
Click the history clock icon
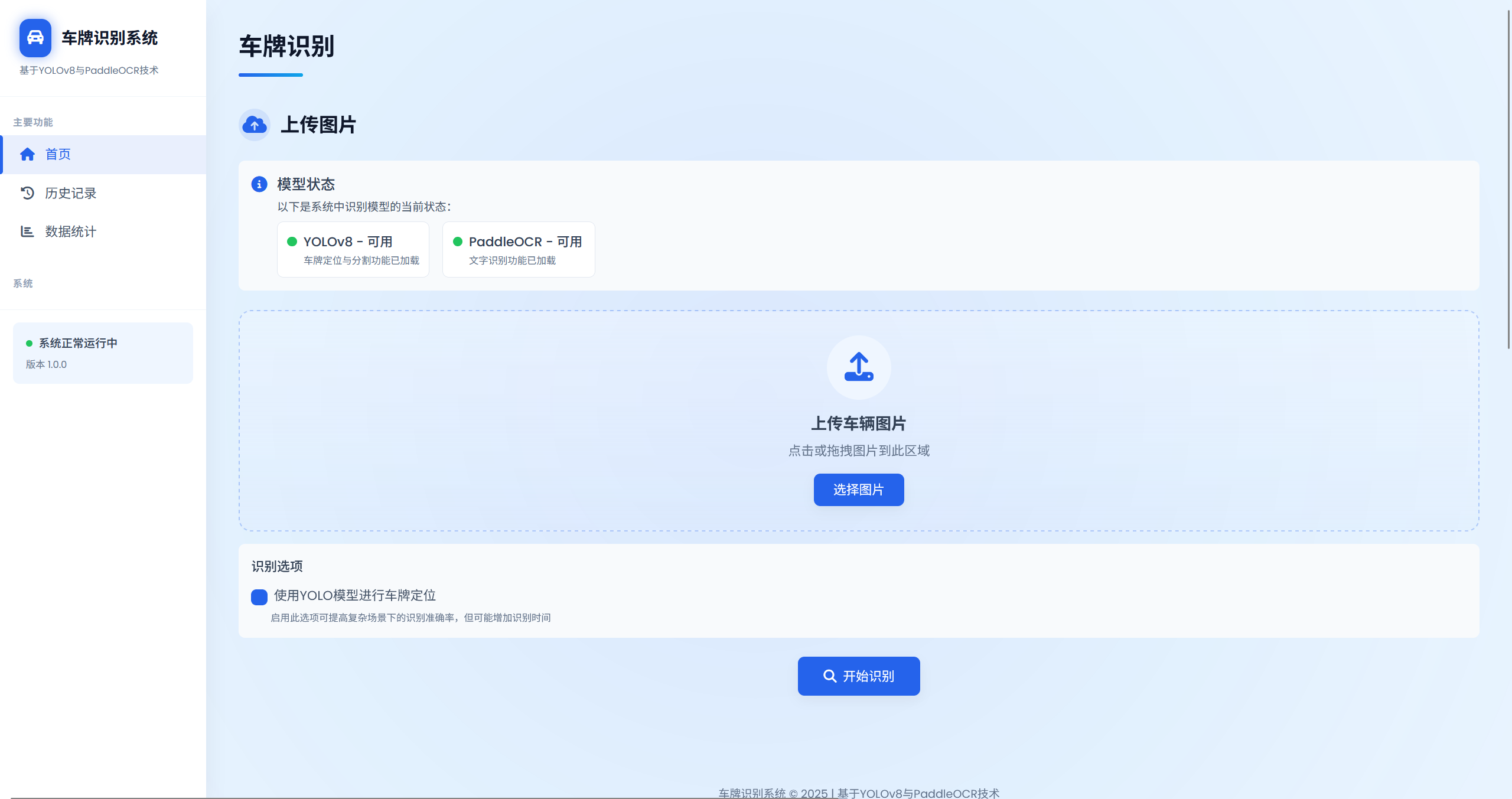(x=27, y=193)
